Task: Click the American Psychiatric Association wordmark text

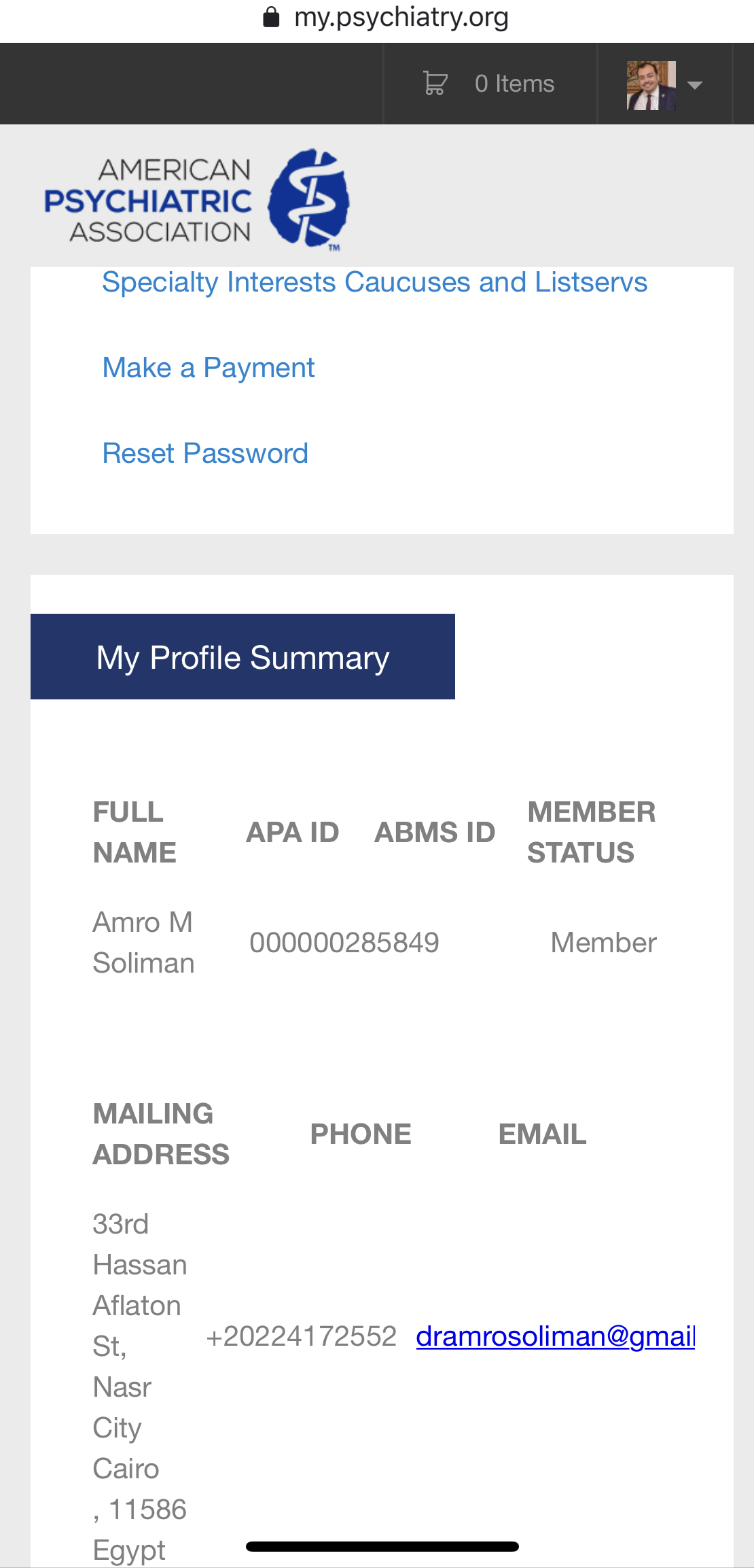Action: (148, 201)
